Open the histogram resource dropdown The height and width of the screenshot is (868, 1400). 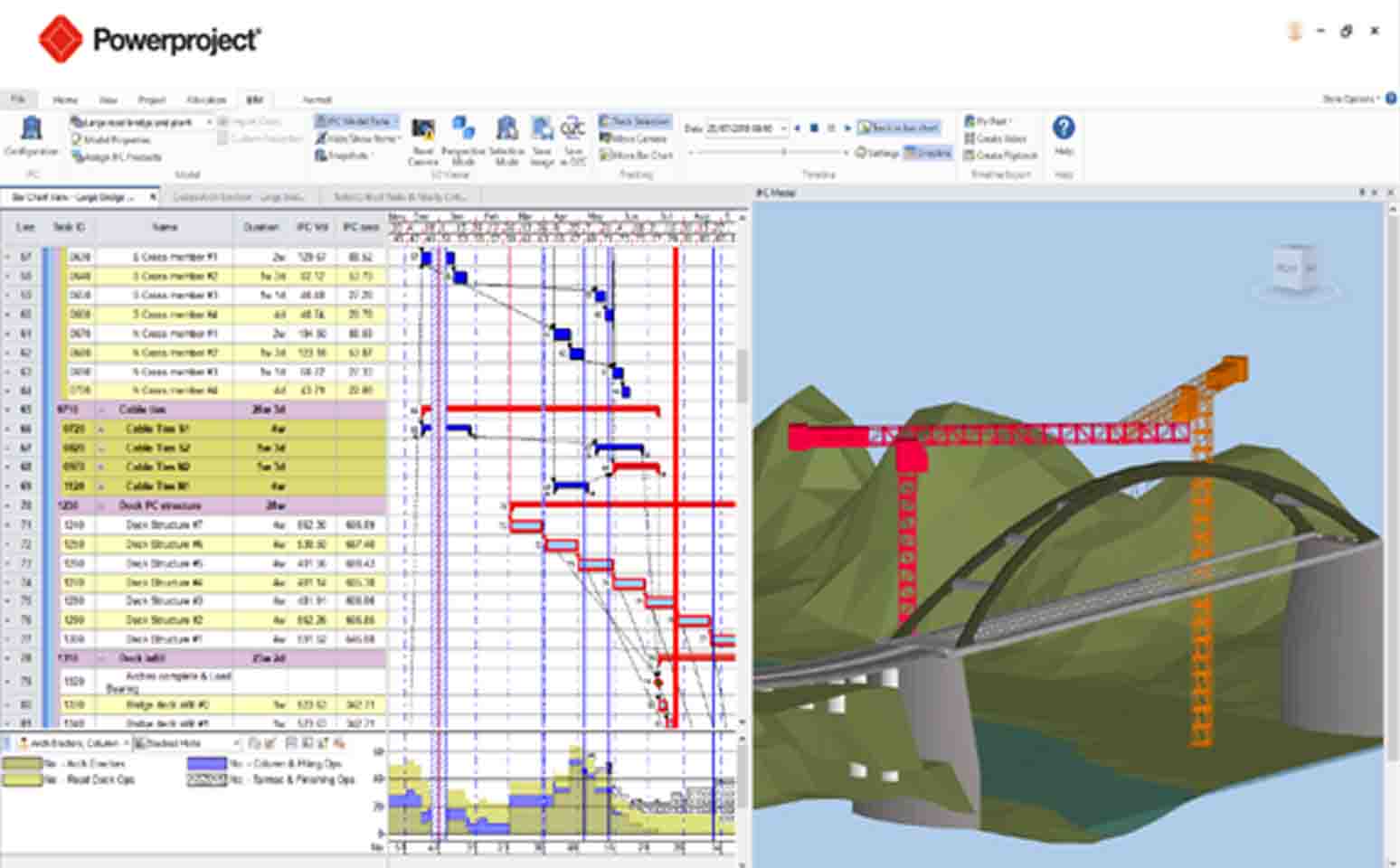point(125,743)
